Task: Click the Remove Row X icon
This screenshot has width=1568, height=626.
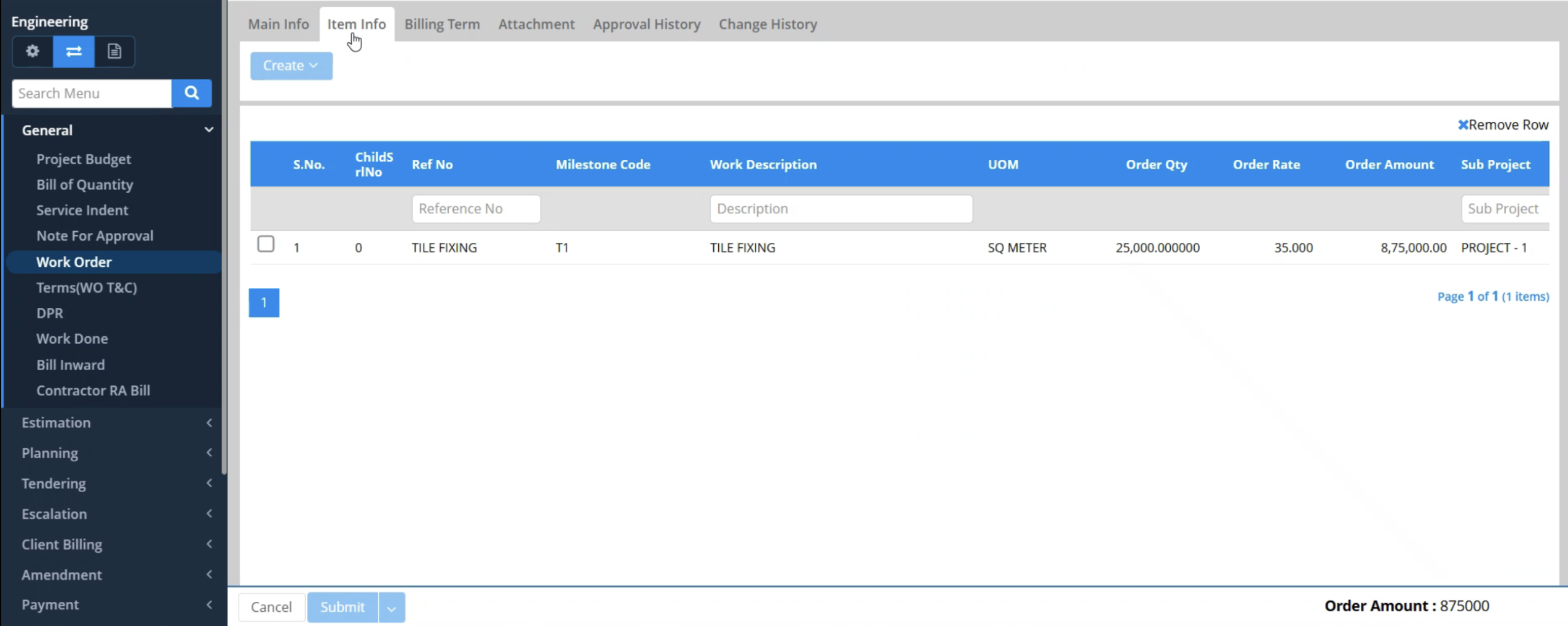Action: coord(1463,125)
